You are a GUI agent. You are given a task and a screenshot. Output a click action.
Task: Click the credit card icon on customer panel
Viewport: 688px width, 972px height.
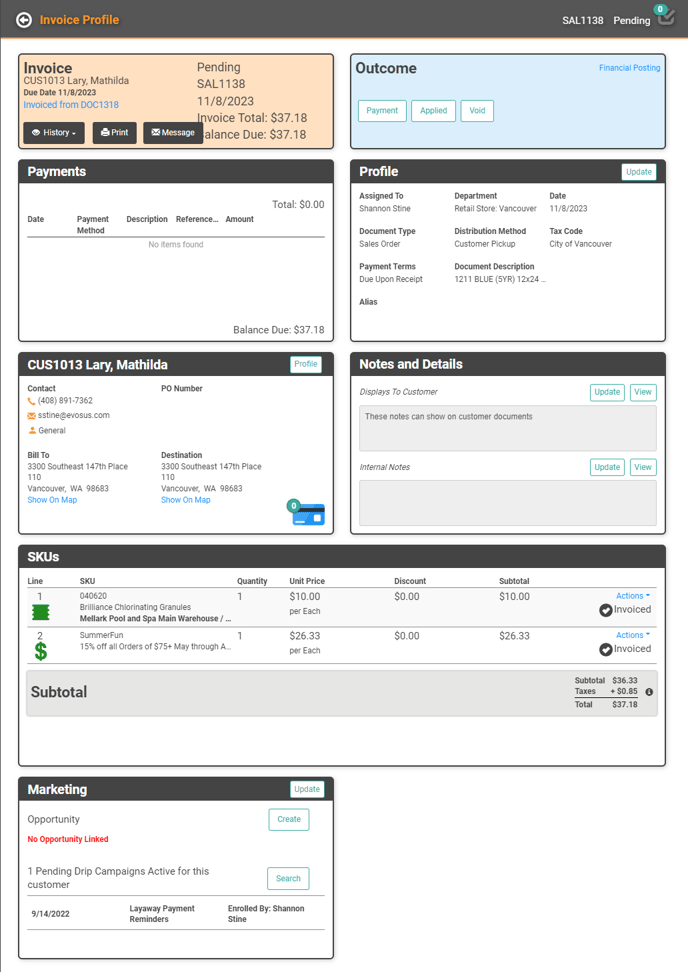pyautogui.click(x=308, y=515)
